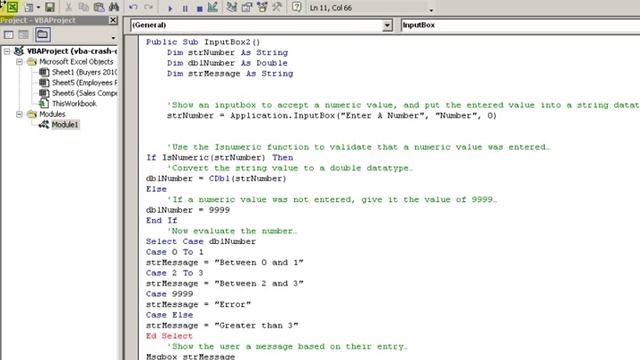Image resolution: width=640 pixels, height=360 pixels.
Task: Open Visual Basic Help
Action: 297,7
